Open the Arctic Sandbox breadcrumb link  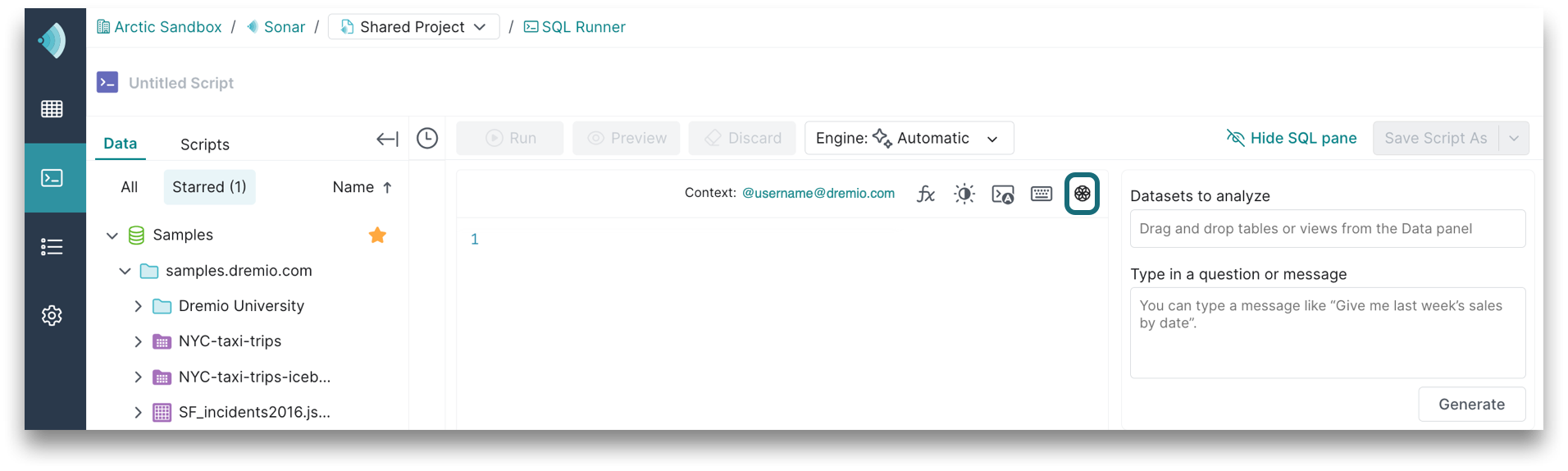pyautogui.click(x=159, y=27)
